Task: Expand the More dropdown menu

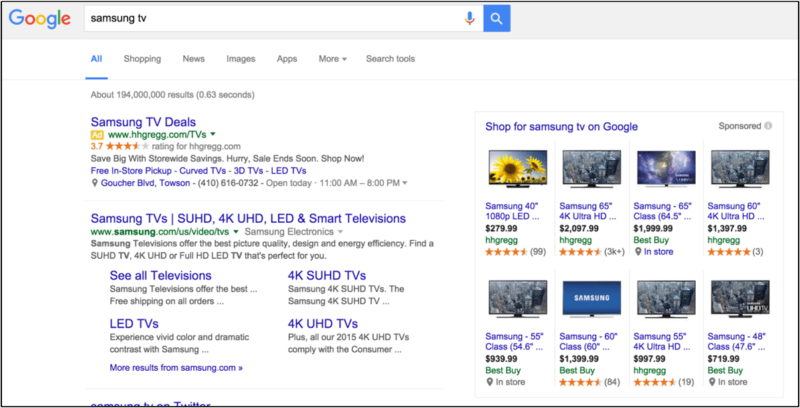Action: pyautogui.click(x=333, y=59)
